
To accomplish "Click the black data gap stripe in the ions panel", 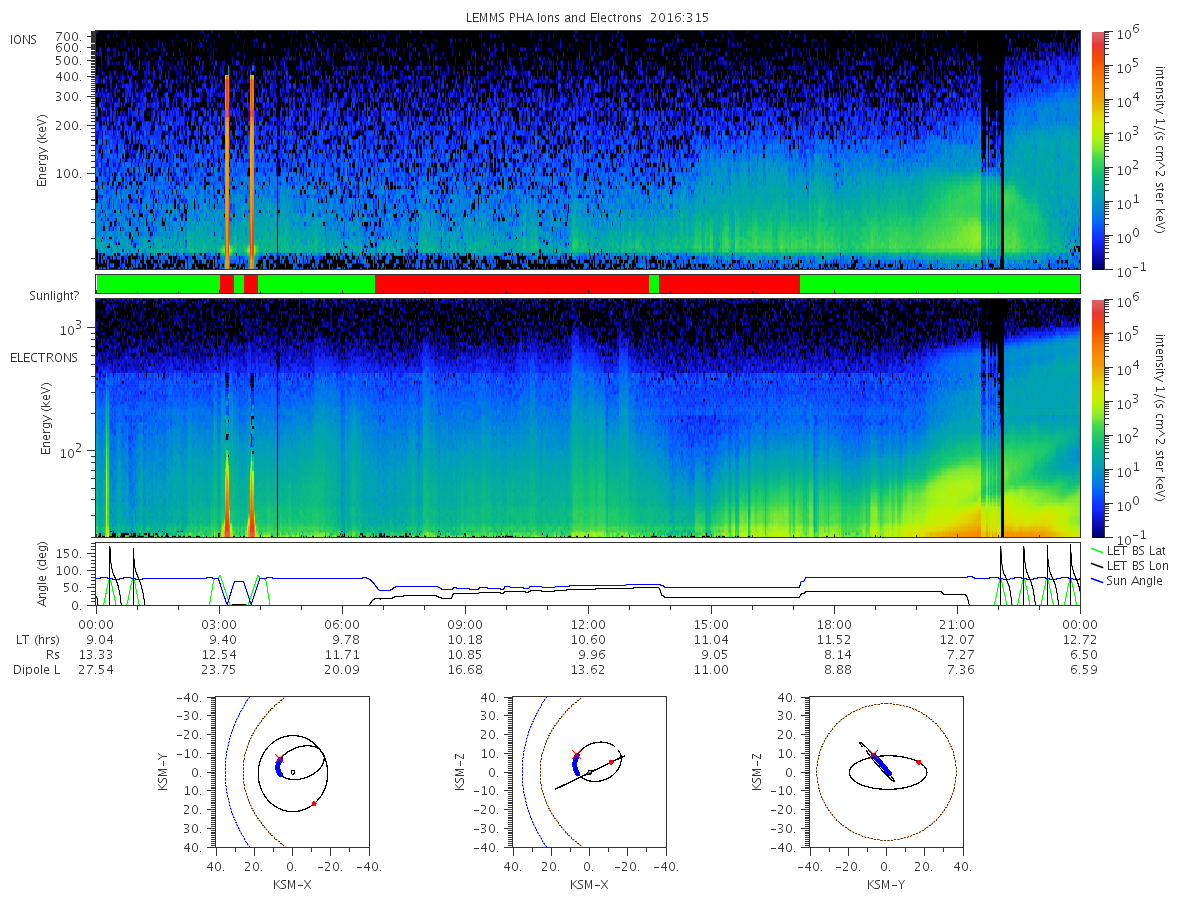I will 1002,150.
